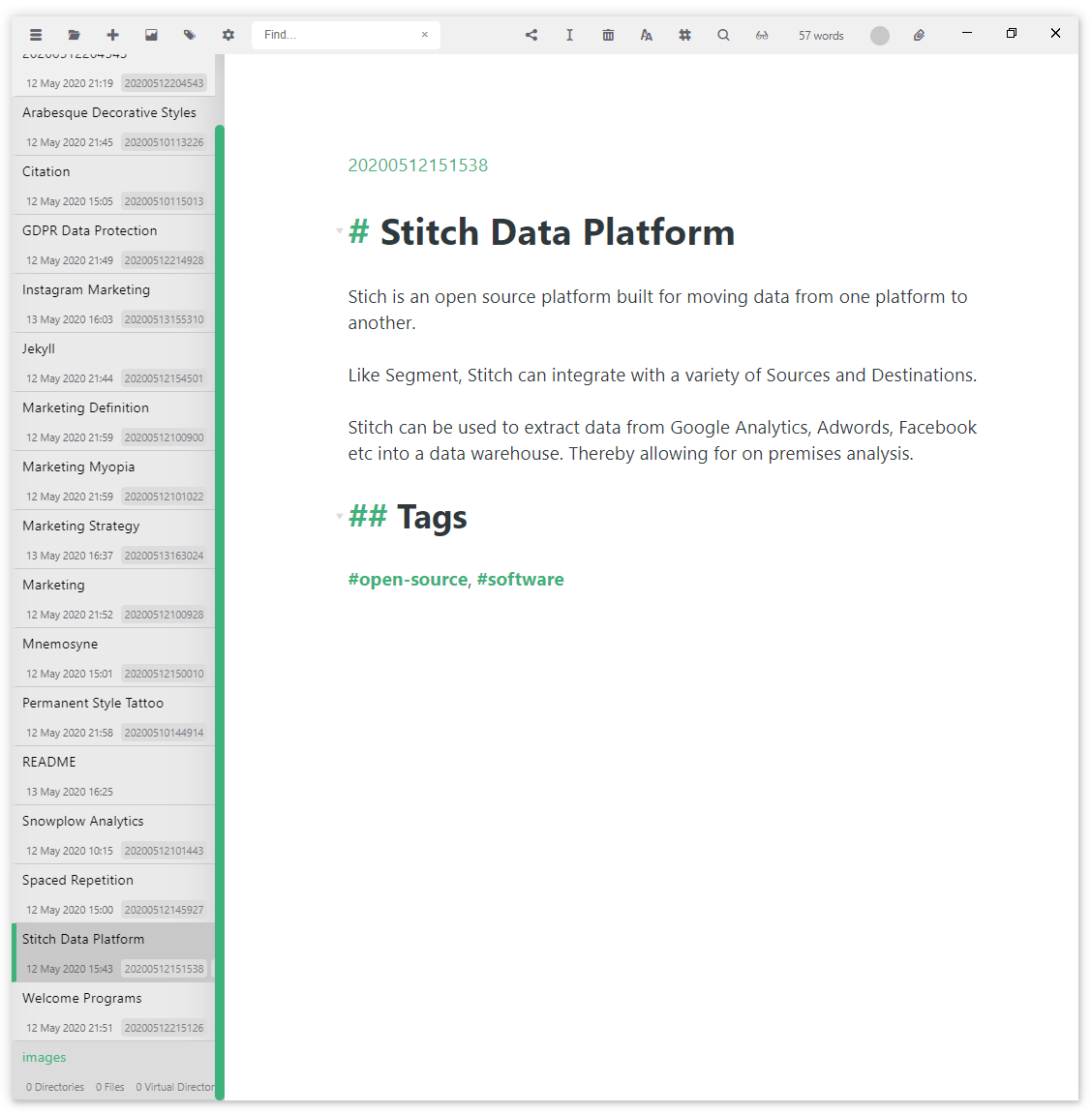
Task: Open the Mnemosyne note
Action: pos(113,656)
